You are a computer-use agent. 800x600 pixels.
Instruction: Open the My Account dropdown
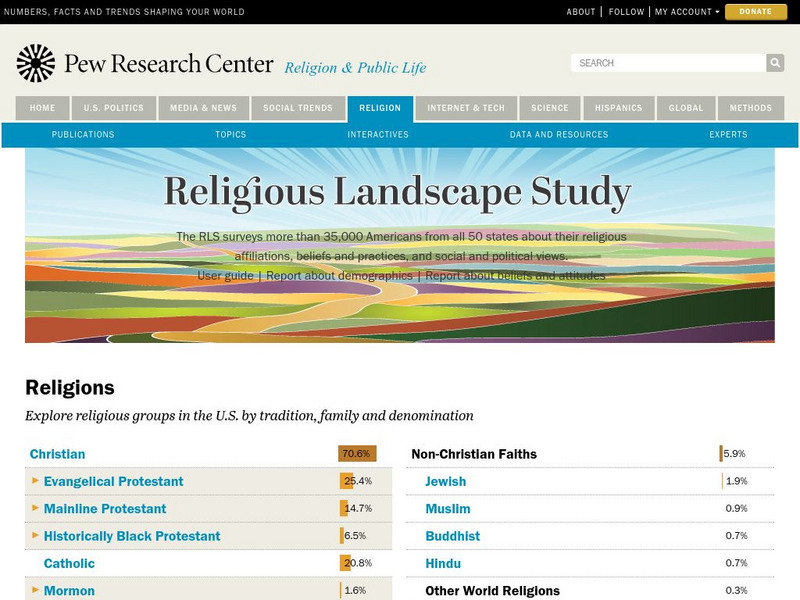click(686, 12)
